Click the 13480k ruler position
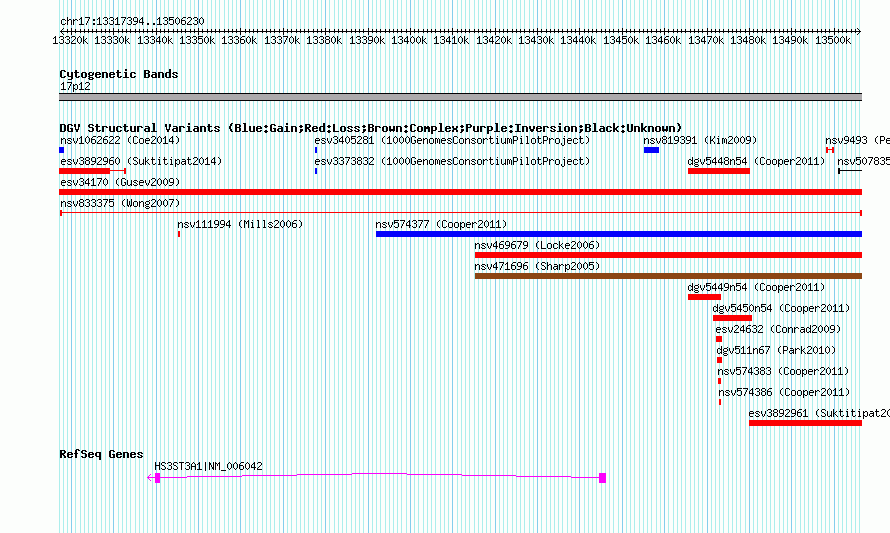The height and width of the screenshot is (533, 890). [748, 40]
